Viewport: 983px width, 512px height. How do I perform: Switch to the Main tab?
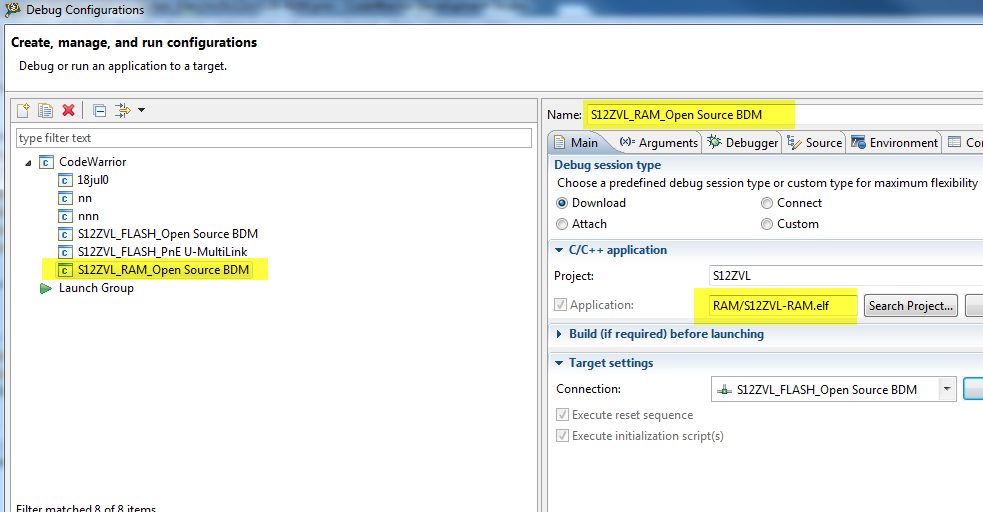(x=576, y=143)
